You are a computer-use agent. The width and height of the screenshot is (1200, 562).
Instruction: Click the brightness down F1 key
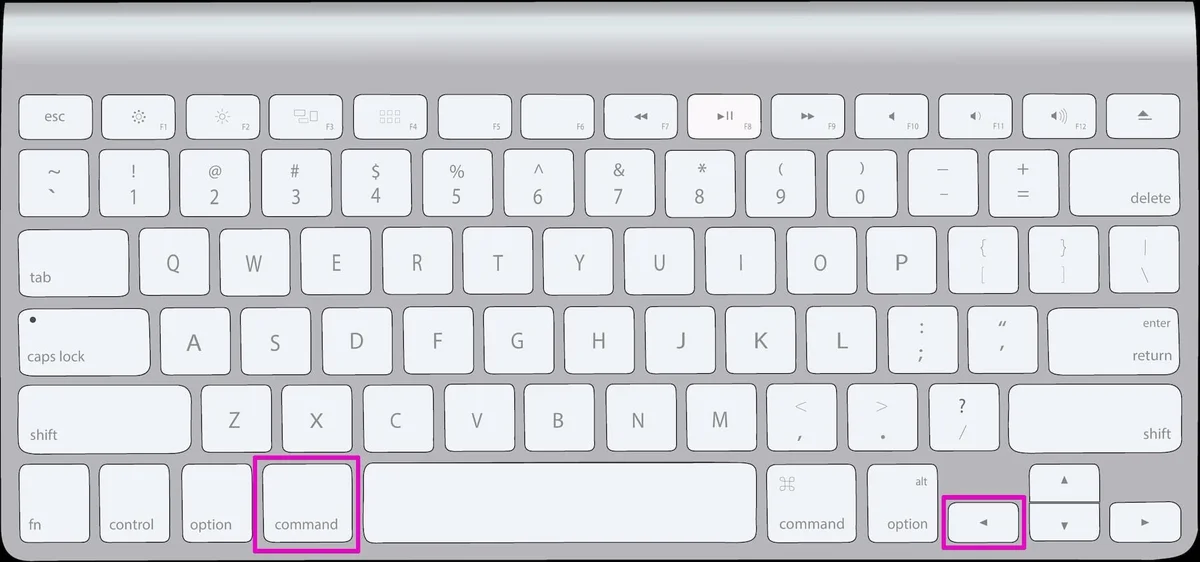click(x=138, y=117)
